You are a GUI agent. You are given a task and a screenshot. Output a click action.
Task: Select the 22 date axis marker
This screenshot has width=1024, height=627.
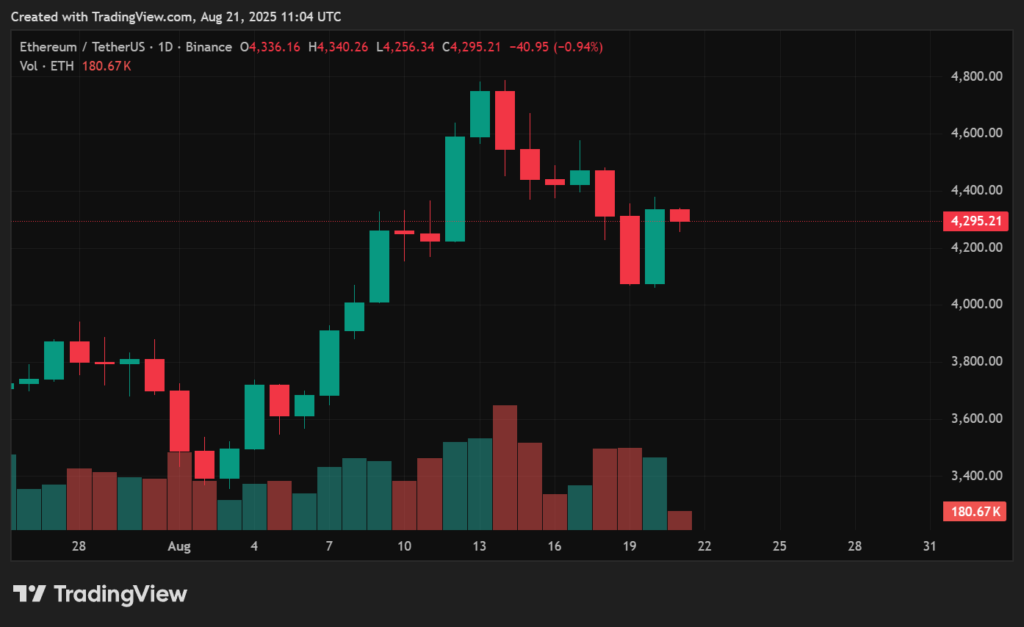point(705,546)
